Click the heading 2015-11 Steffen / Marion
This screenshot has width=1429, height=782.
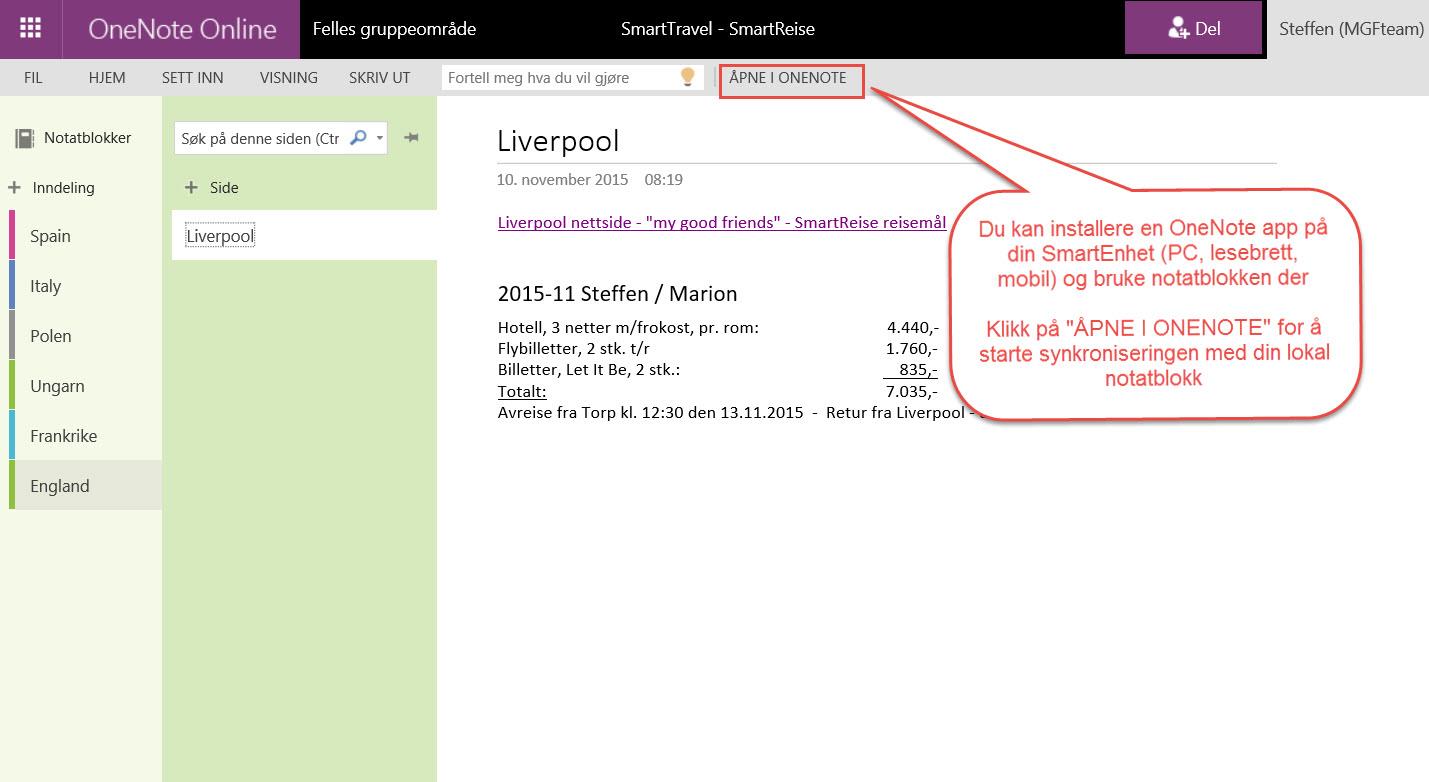click(x=617, y=294)
